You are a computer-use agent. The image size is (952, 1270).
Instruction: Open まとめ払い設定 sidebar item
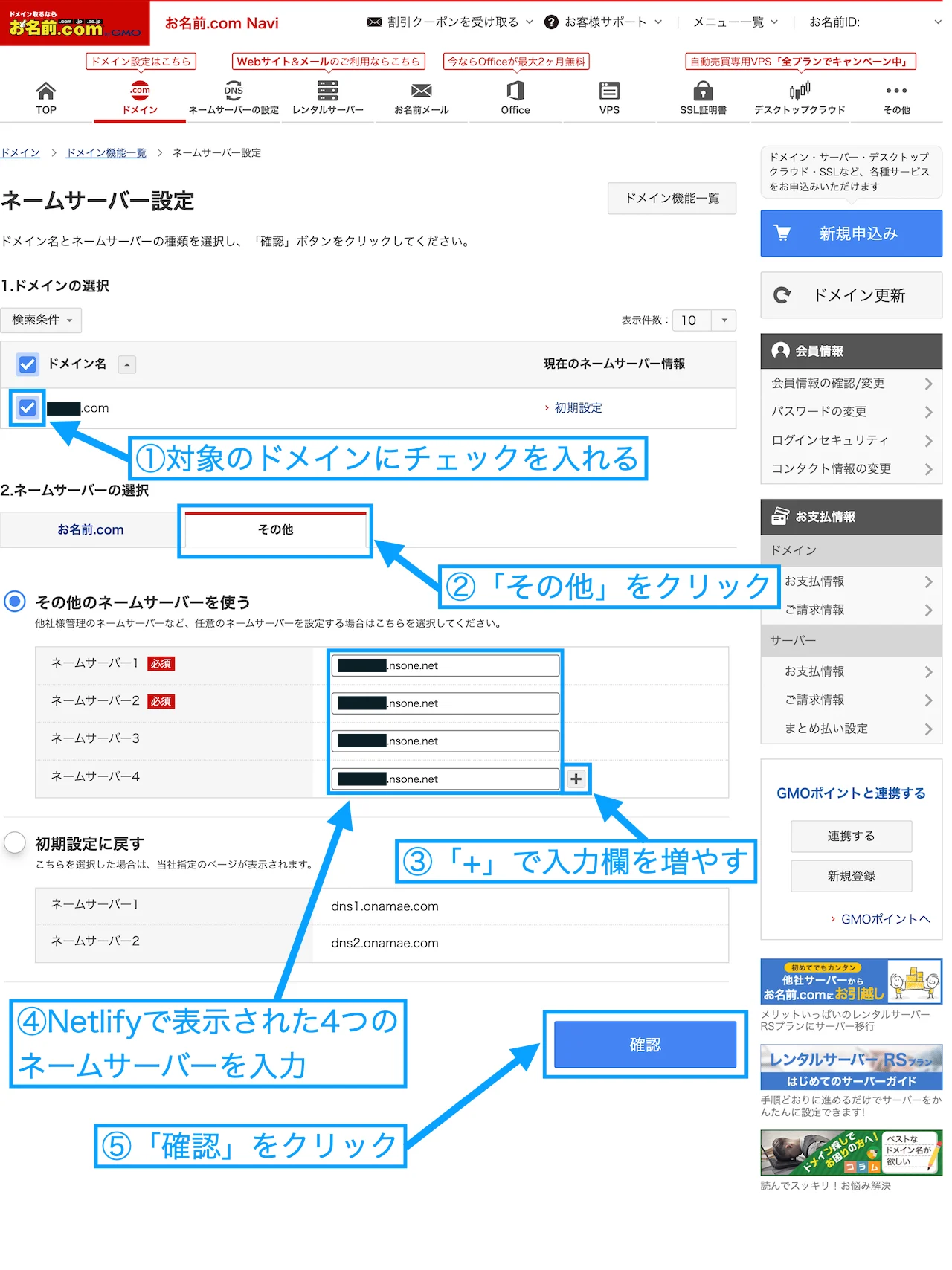pos(851,729)
